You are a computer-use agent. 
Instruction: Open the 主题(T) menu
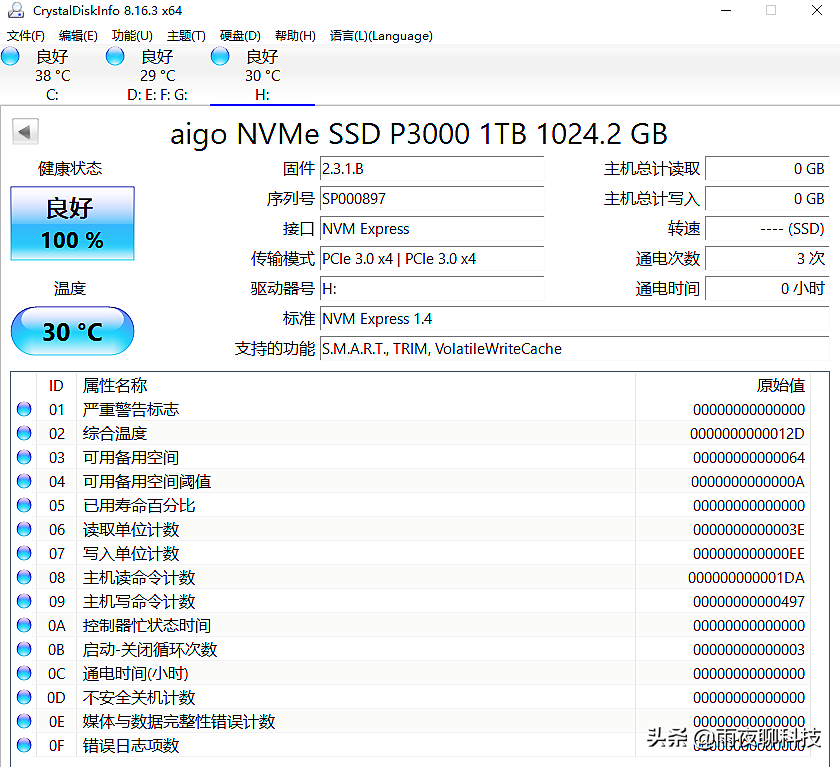[x=186, y=36]
